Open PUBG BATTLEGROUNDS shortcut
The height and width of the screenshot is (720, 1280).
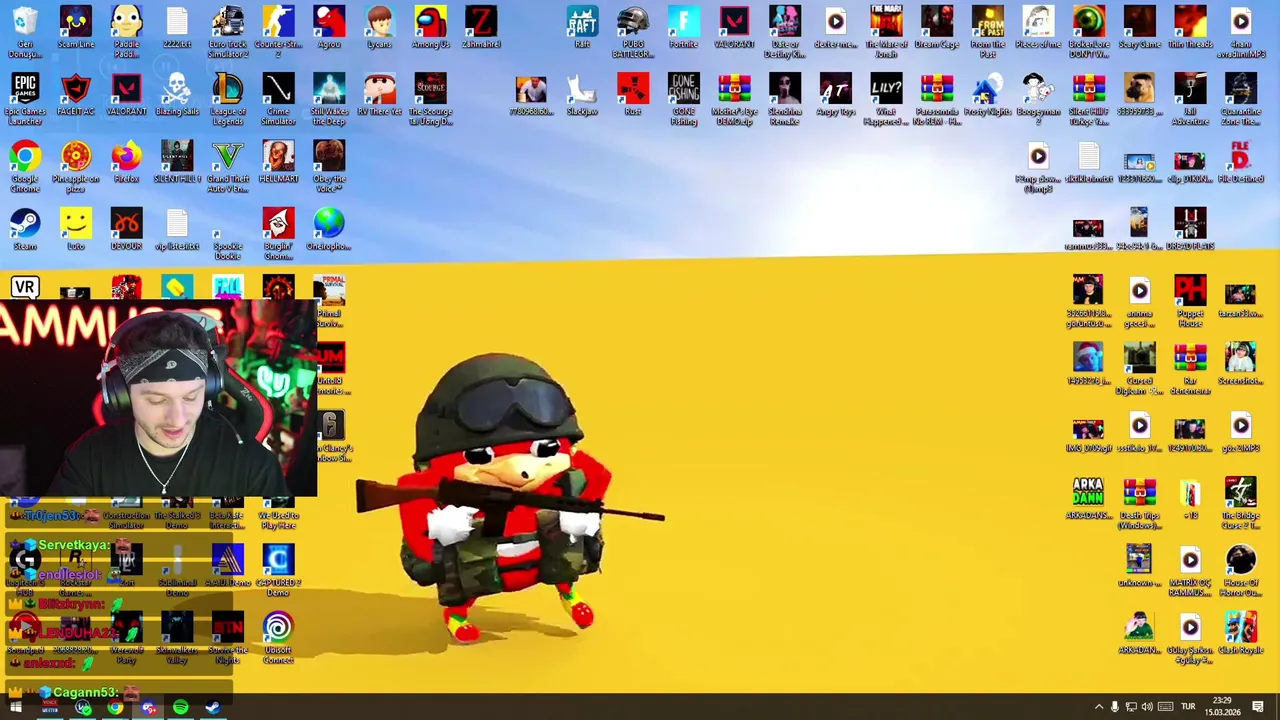(633, 31)
